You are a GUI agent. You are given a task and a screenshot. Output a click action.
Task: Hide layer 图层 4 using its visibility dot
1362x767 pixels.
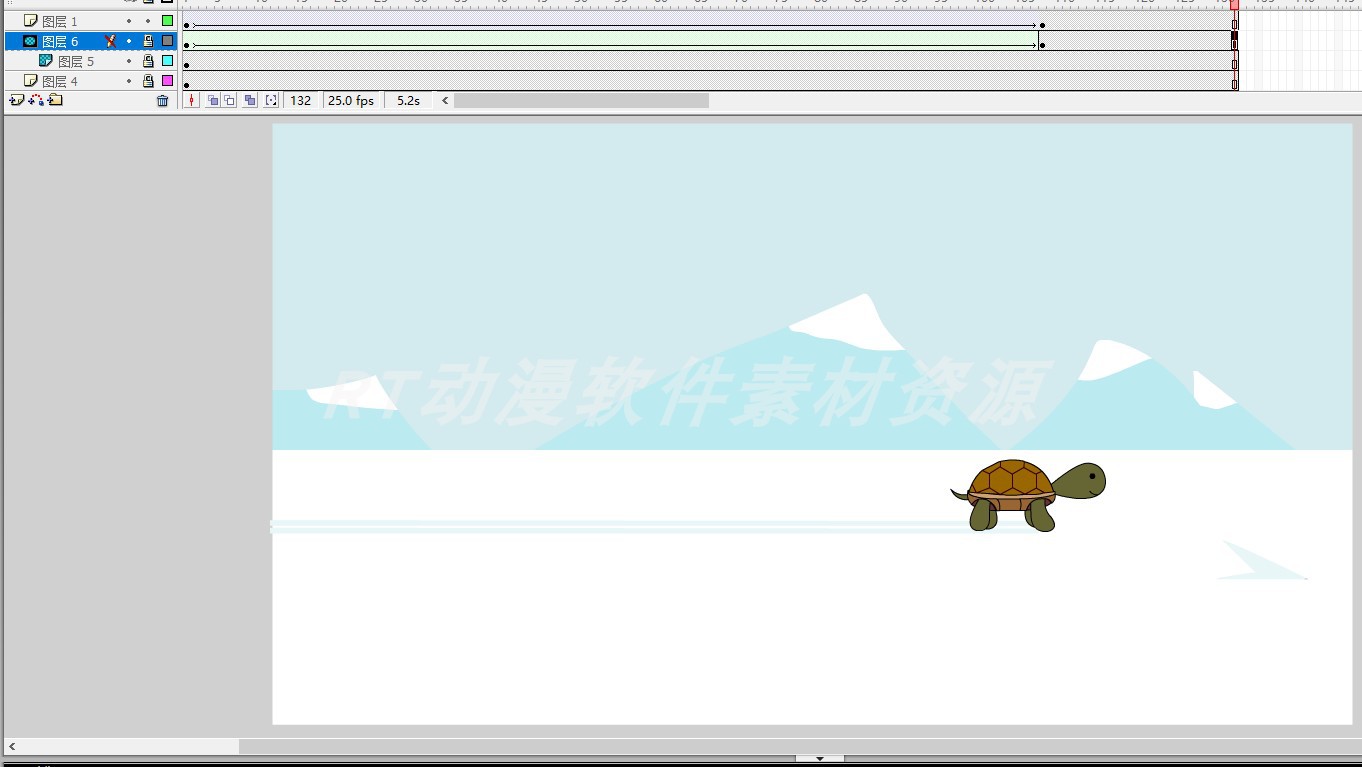click(x=129, y=81)
